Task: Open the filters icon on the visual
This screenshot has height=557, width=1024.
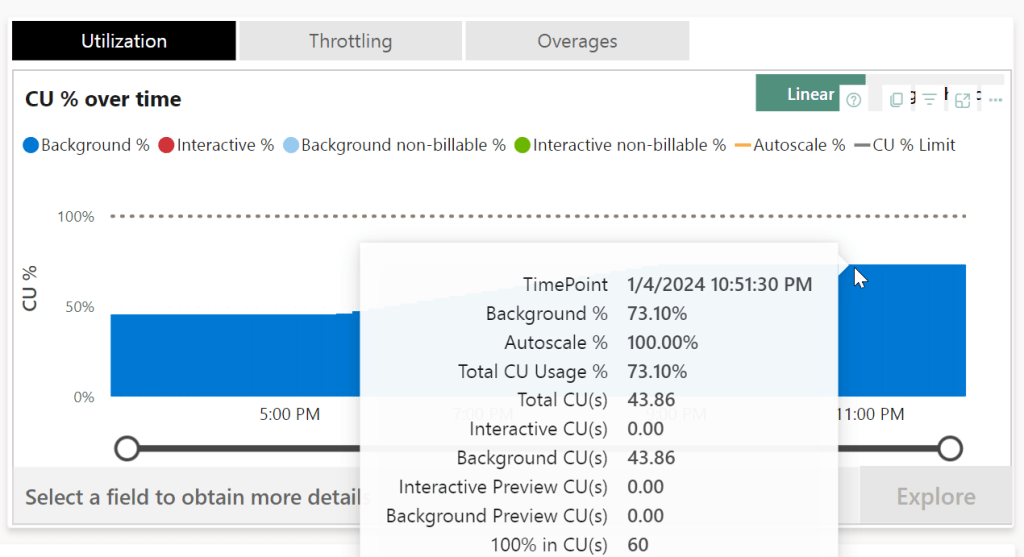Action: (929, 100)
